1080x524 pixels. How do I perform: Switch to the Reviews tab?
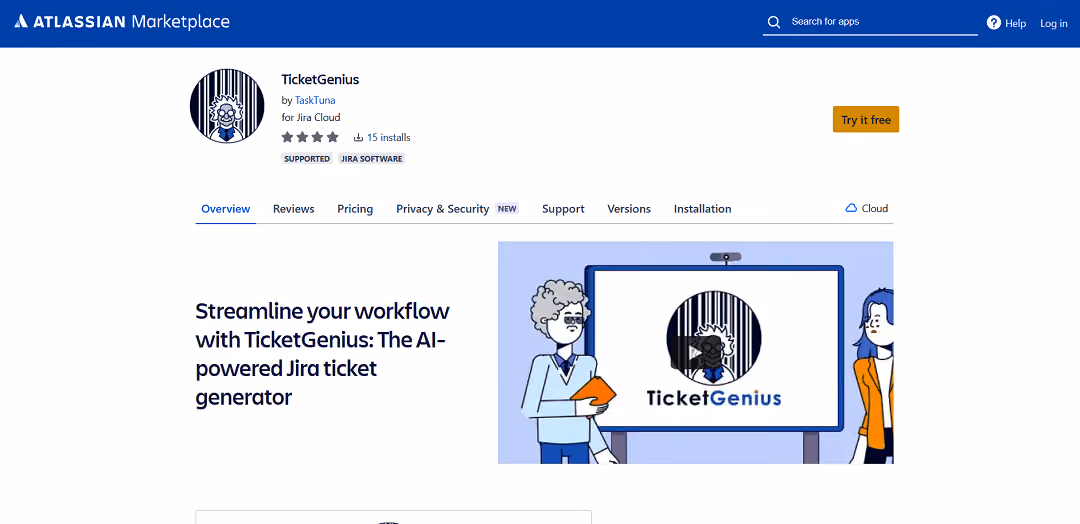tap(293, 209)
